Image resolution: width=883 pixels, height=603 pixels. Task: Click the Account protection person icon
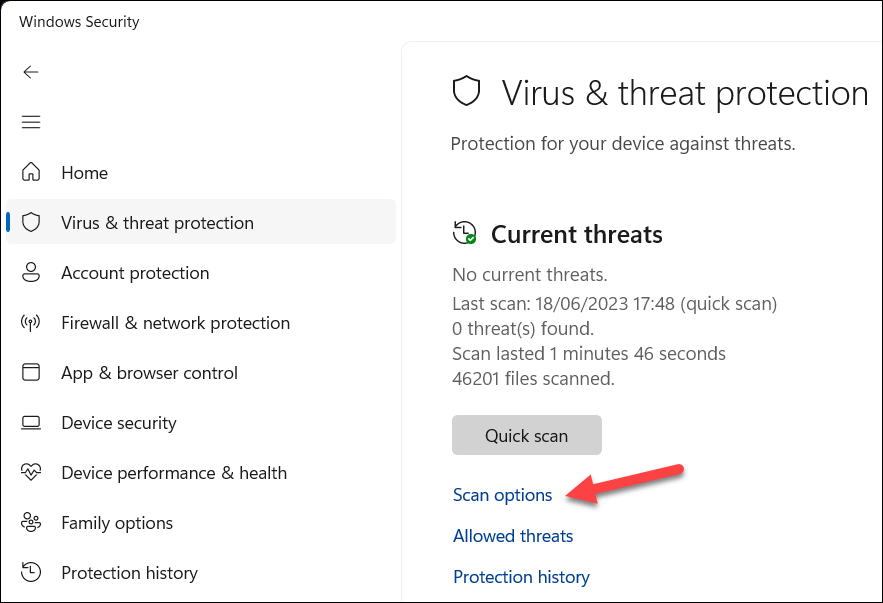(x=31, y=272)
